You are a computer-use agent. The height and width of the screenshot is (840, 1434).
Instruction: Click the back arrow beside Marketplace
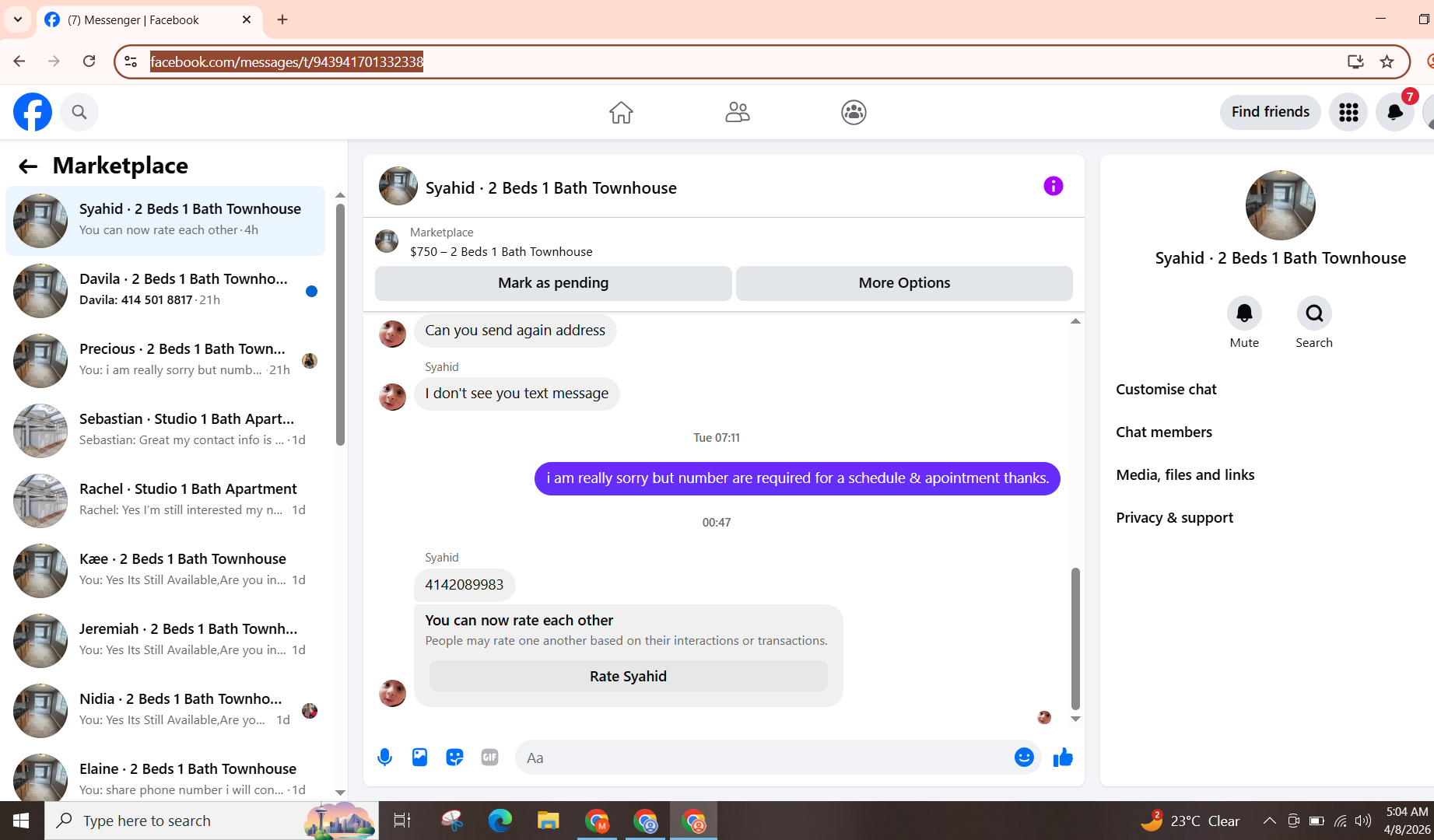[x=28, y=166]
